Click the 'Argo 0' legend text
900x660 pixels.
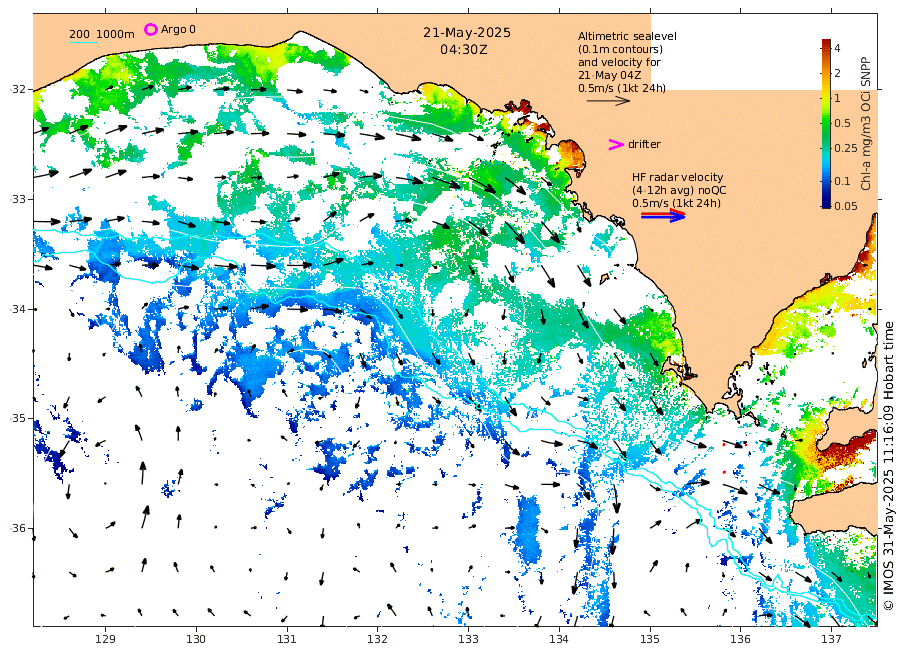point(178,29)
